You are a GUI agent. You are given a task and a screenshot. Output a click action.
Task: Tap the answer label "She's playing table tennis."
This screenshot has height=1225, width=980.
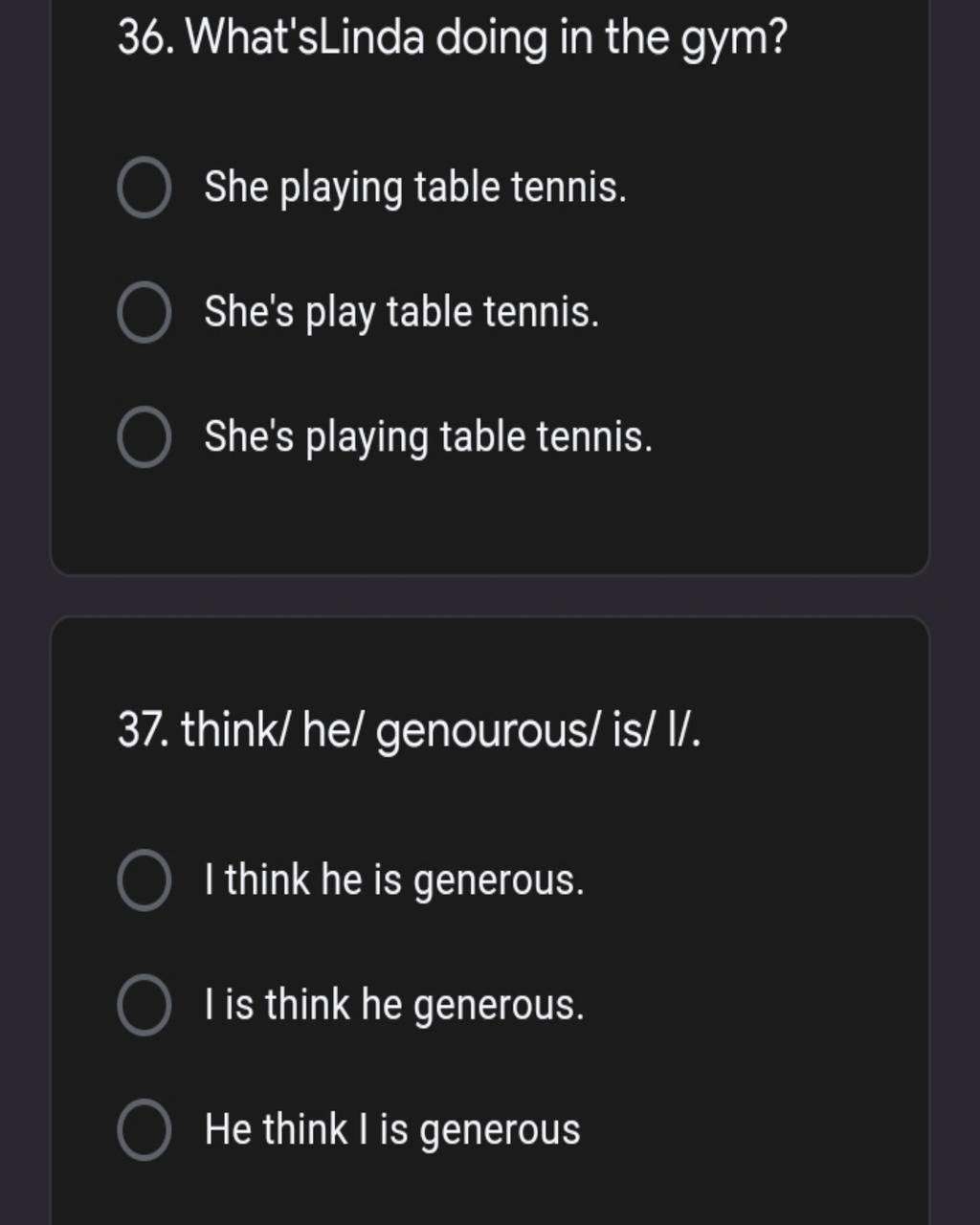pos(429,437)
